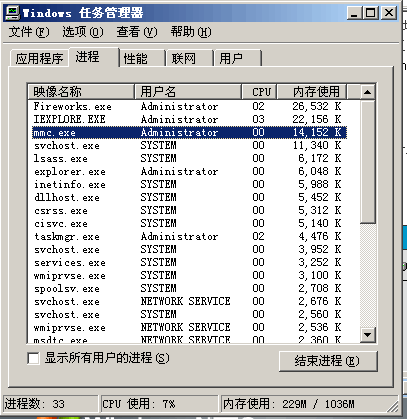This screenshot has width=407, height=419.
Task: Select svchost.exe using 2,676 K
Action: (189, 301)
